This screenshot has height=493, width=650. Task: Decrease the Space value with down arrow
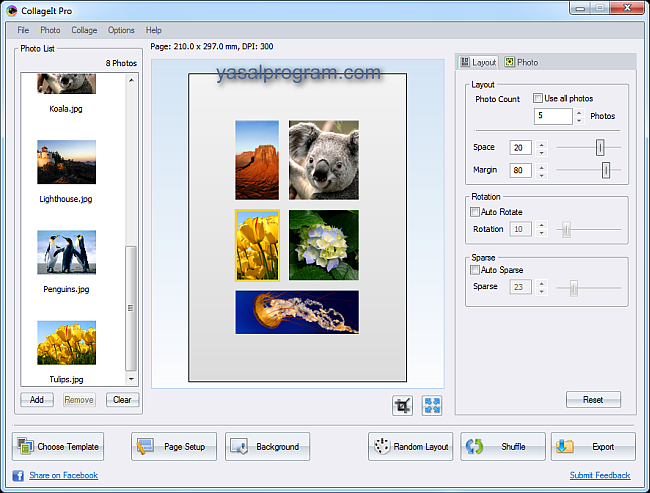tap(542, 151)
